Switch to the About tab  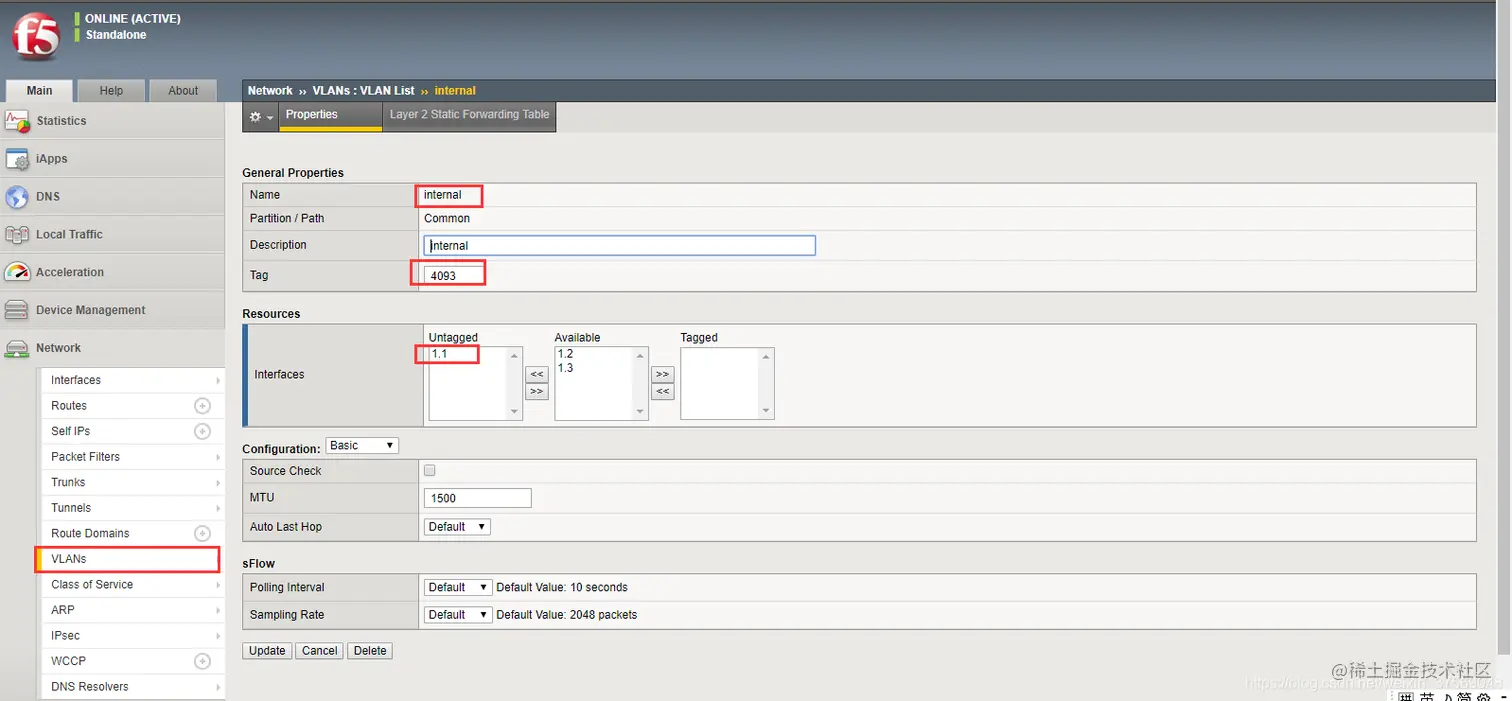[183, 91]
